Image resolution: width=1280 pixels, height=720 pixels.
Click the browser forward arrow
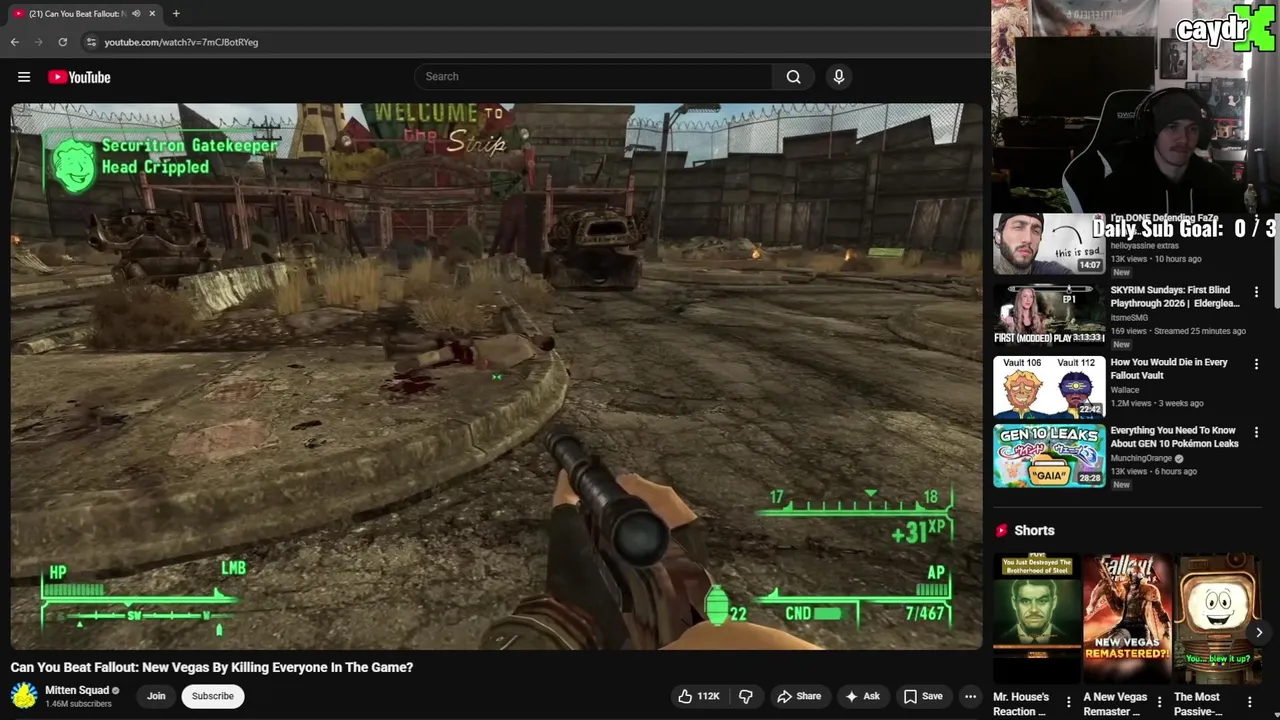point(38,42)
